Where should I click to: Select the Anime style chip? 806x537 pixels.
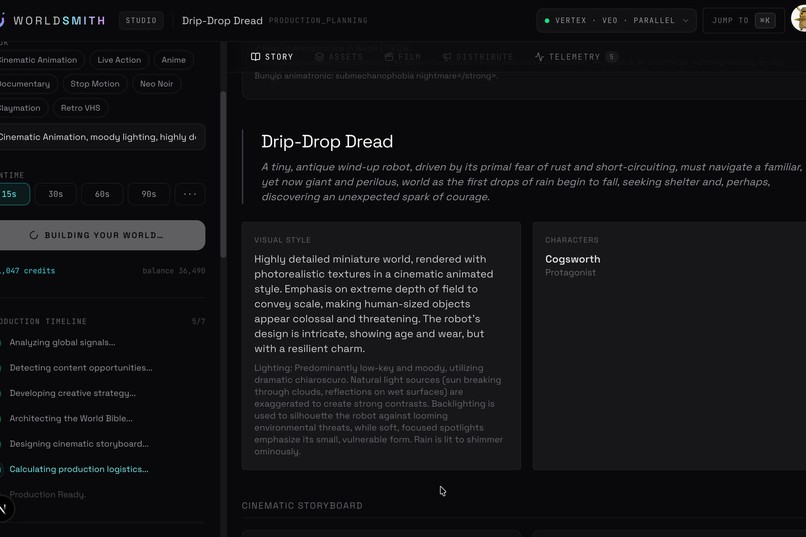[174, 60]
